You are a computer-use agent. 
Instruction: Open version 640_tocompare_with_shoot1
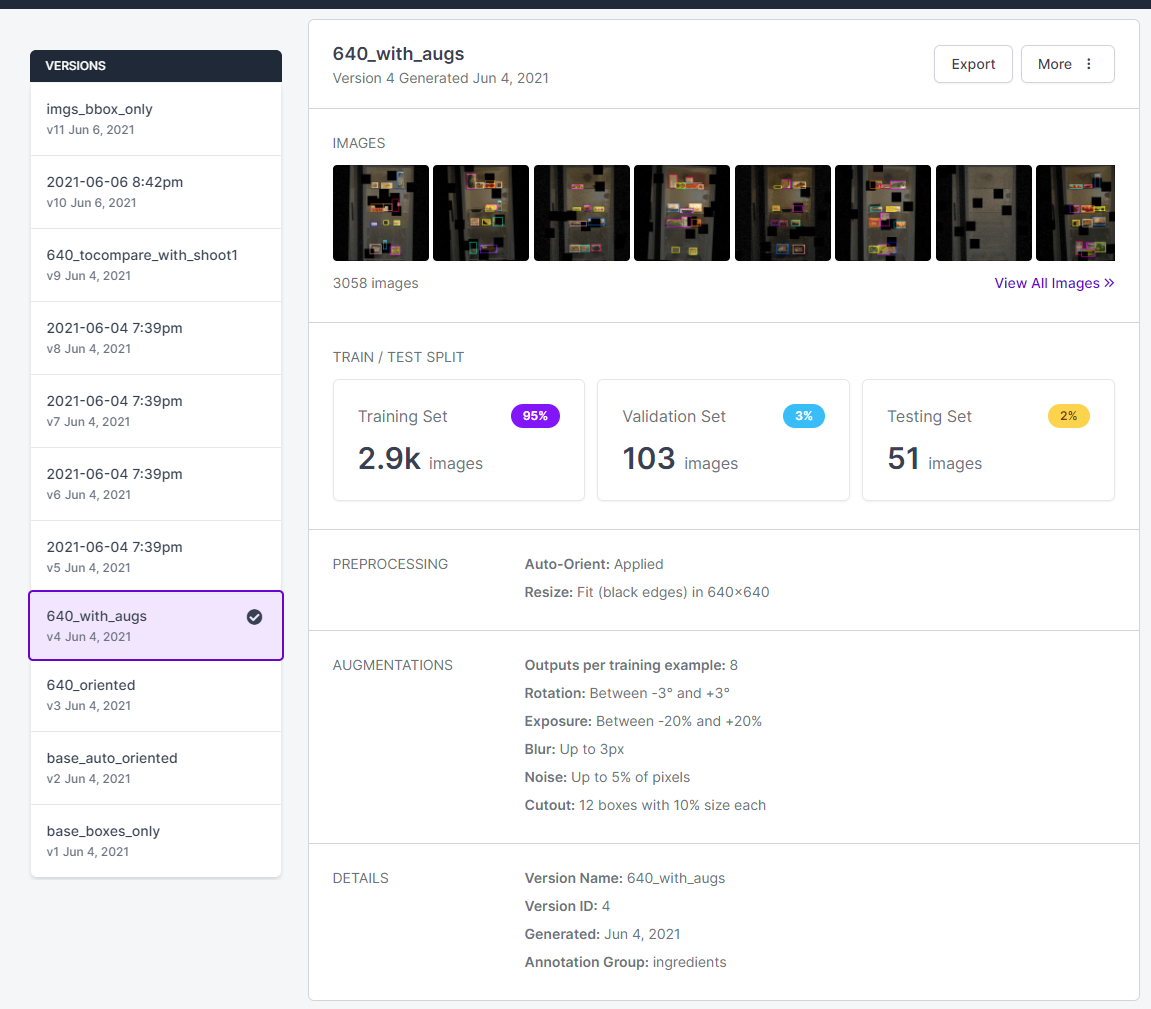155,264
